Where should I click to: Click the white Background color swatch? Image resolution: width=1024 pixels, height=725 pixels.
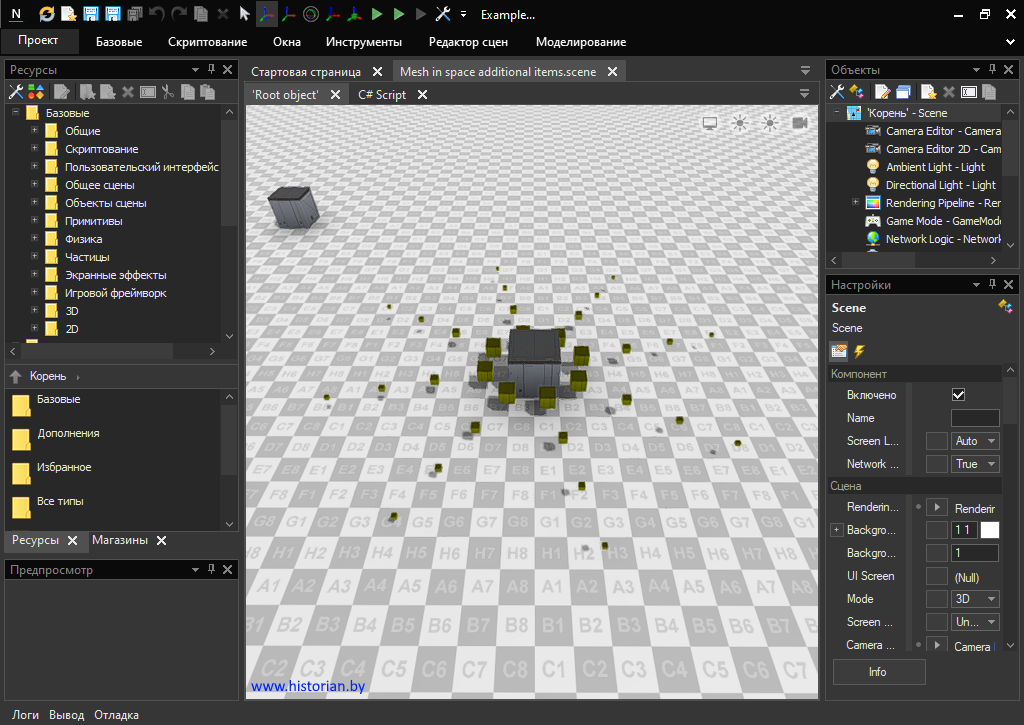pyautogui.click(x=989, y=530)
